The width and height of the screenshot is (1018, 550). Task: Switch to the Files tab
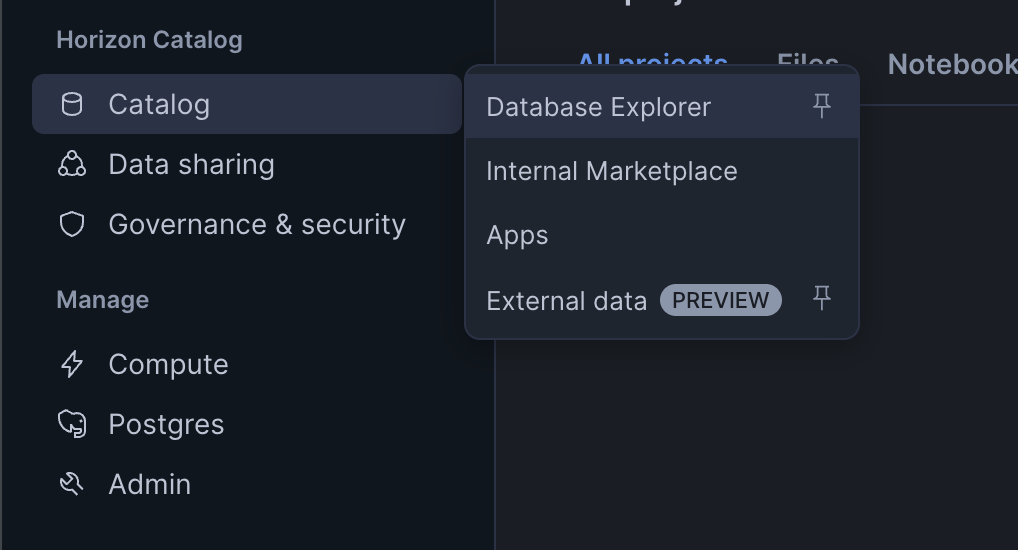(x=807, y=62)
